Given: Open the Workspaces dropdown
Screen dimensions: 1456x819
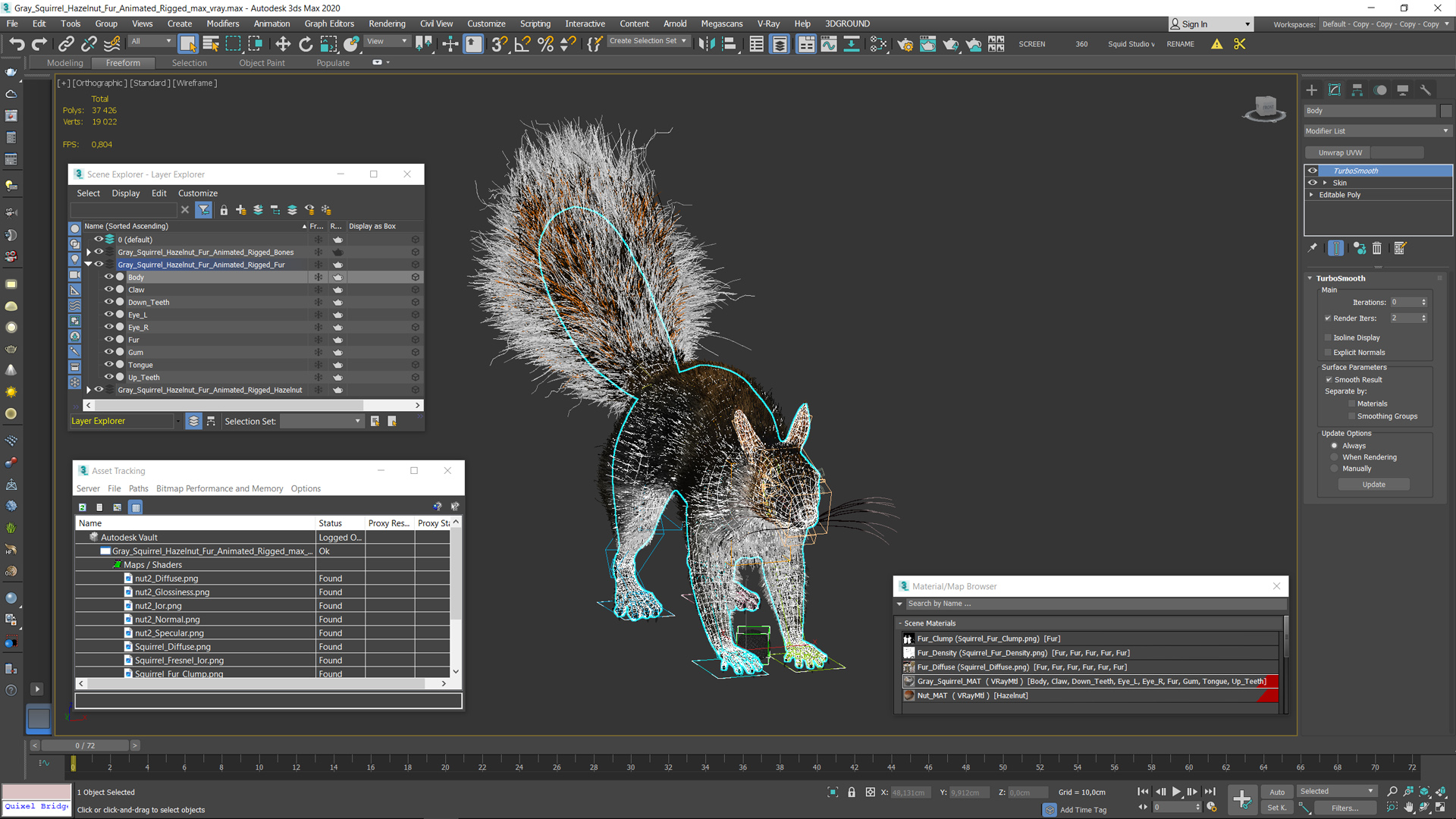Looking at the screenshot, I should tap(1385, 24).
